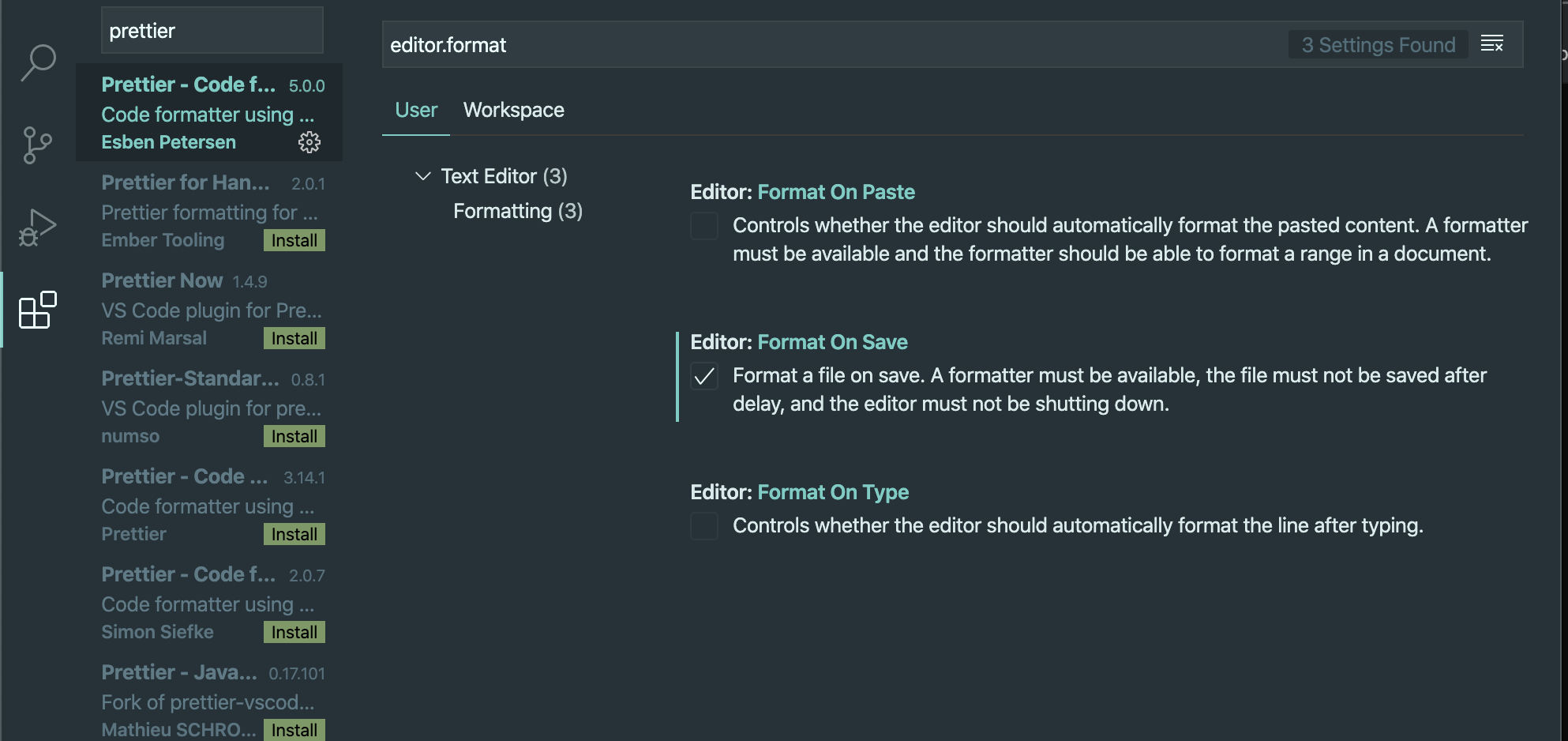Open the Run and Debug view
The image size is (1568, 741).
click(37, 228)
